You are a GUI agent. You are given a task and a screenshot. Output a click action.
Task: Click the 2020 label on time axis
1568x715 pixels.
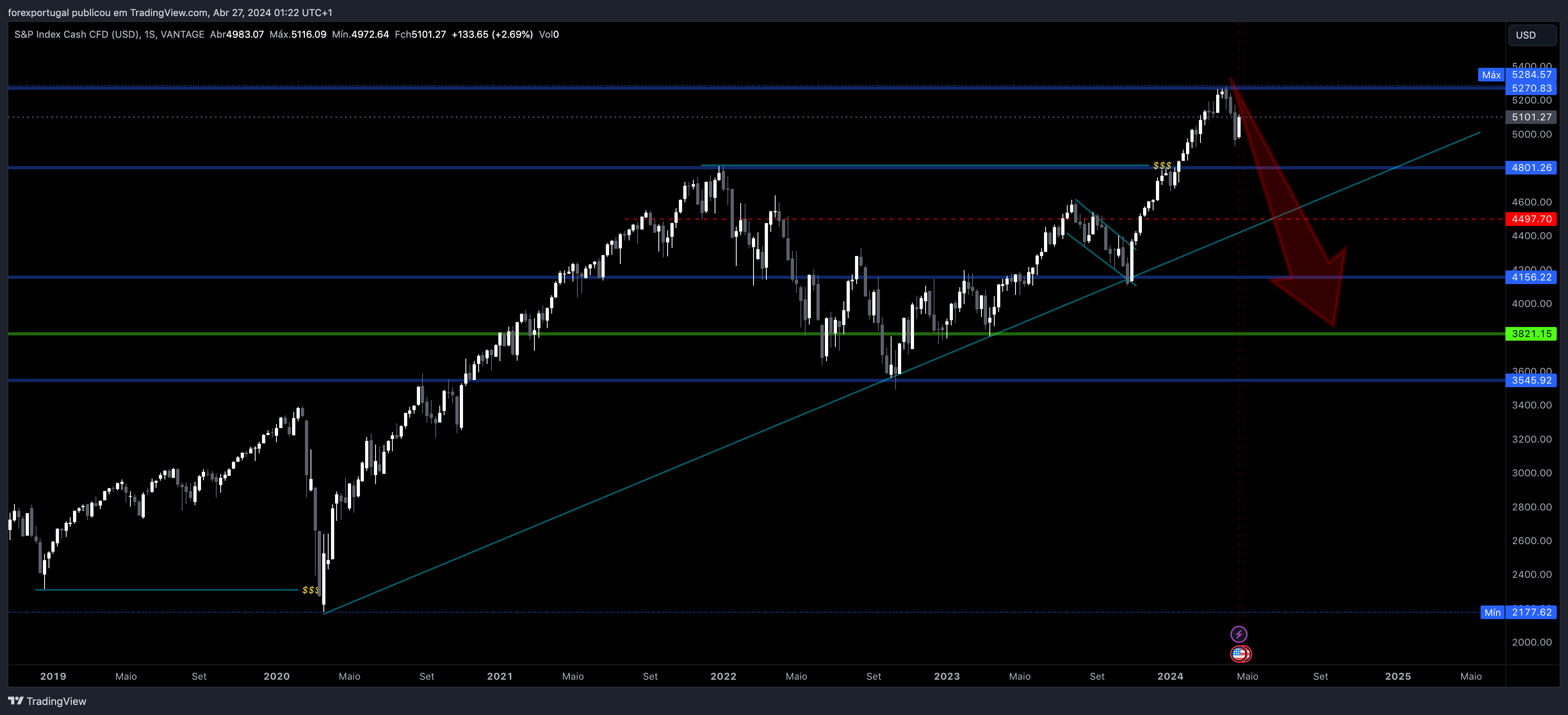tap(276, 676)
